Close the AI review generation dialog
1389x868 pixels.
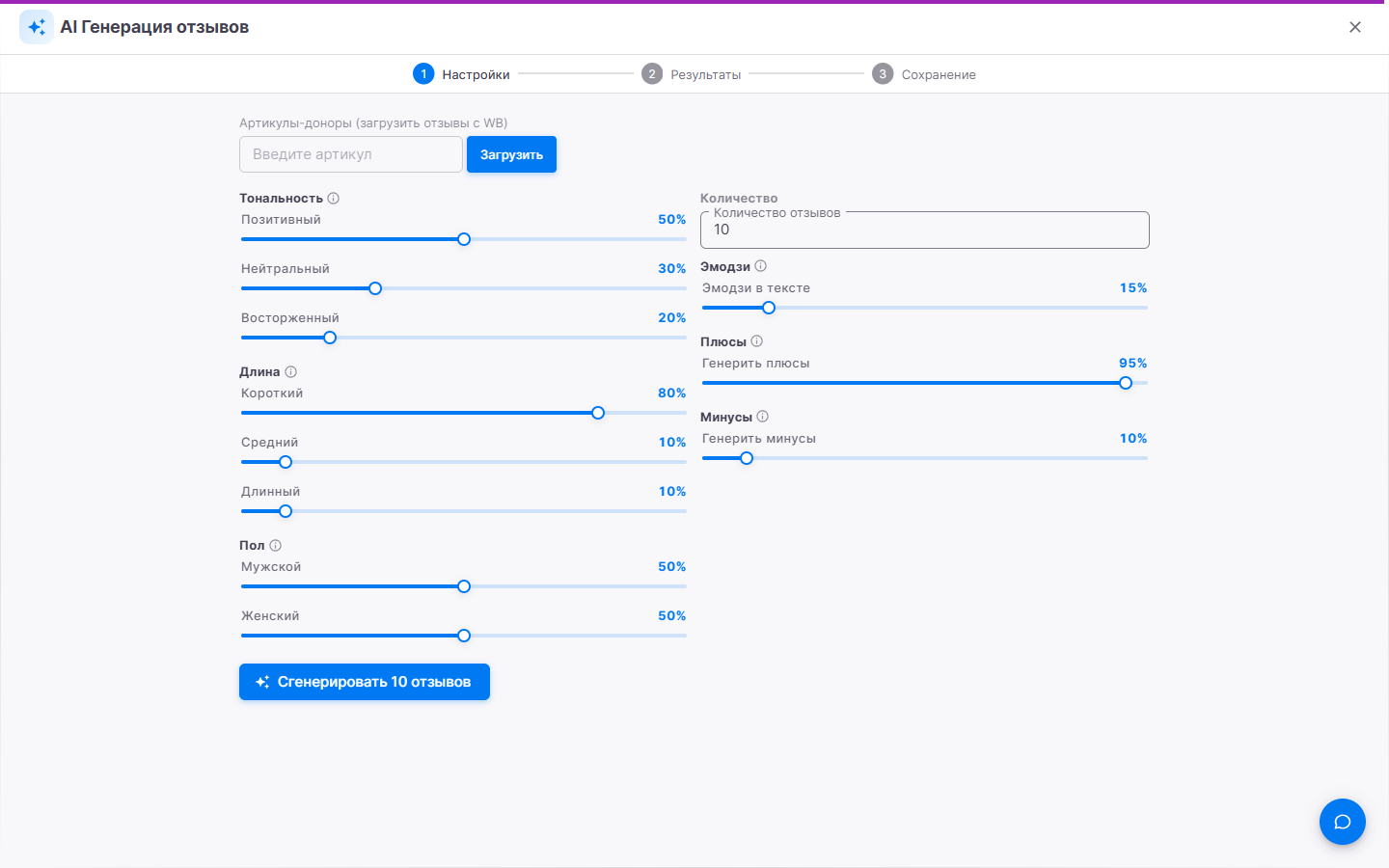point(1355,27)
